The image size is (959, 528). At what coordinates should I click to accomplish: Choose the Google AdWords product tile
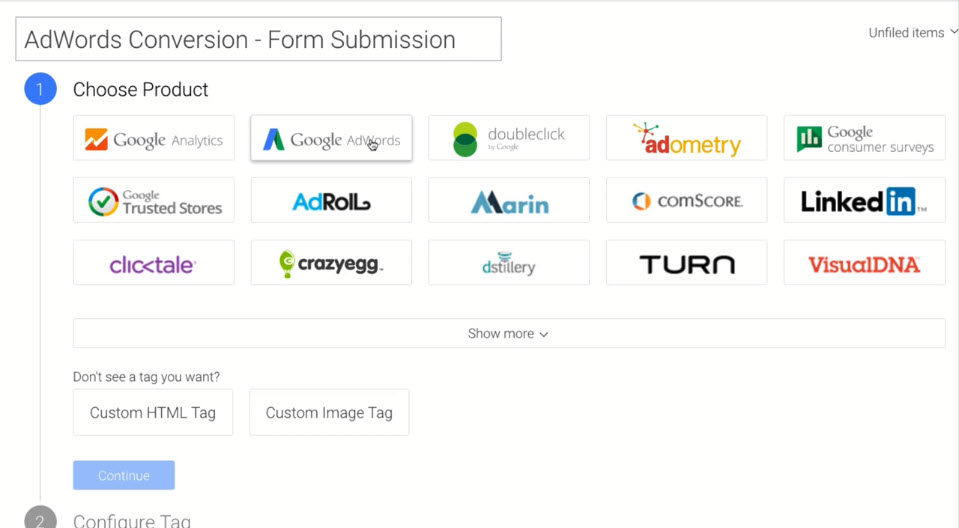[331, 138]
